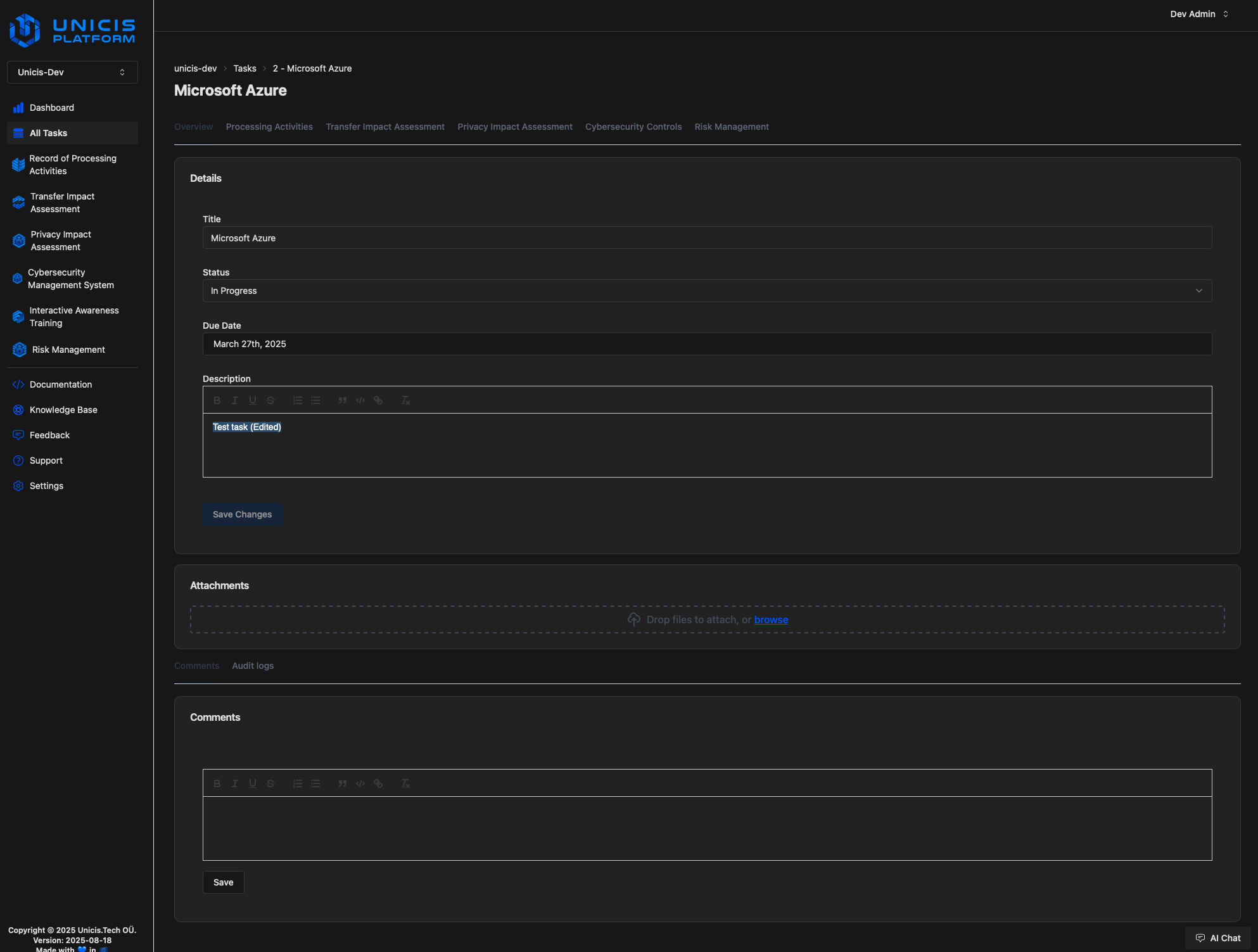
Task: Open the AI Chat widget
Action: coord(1217,938)
